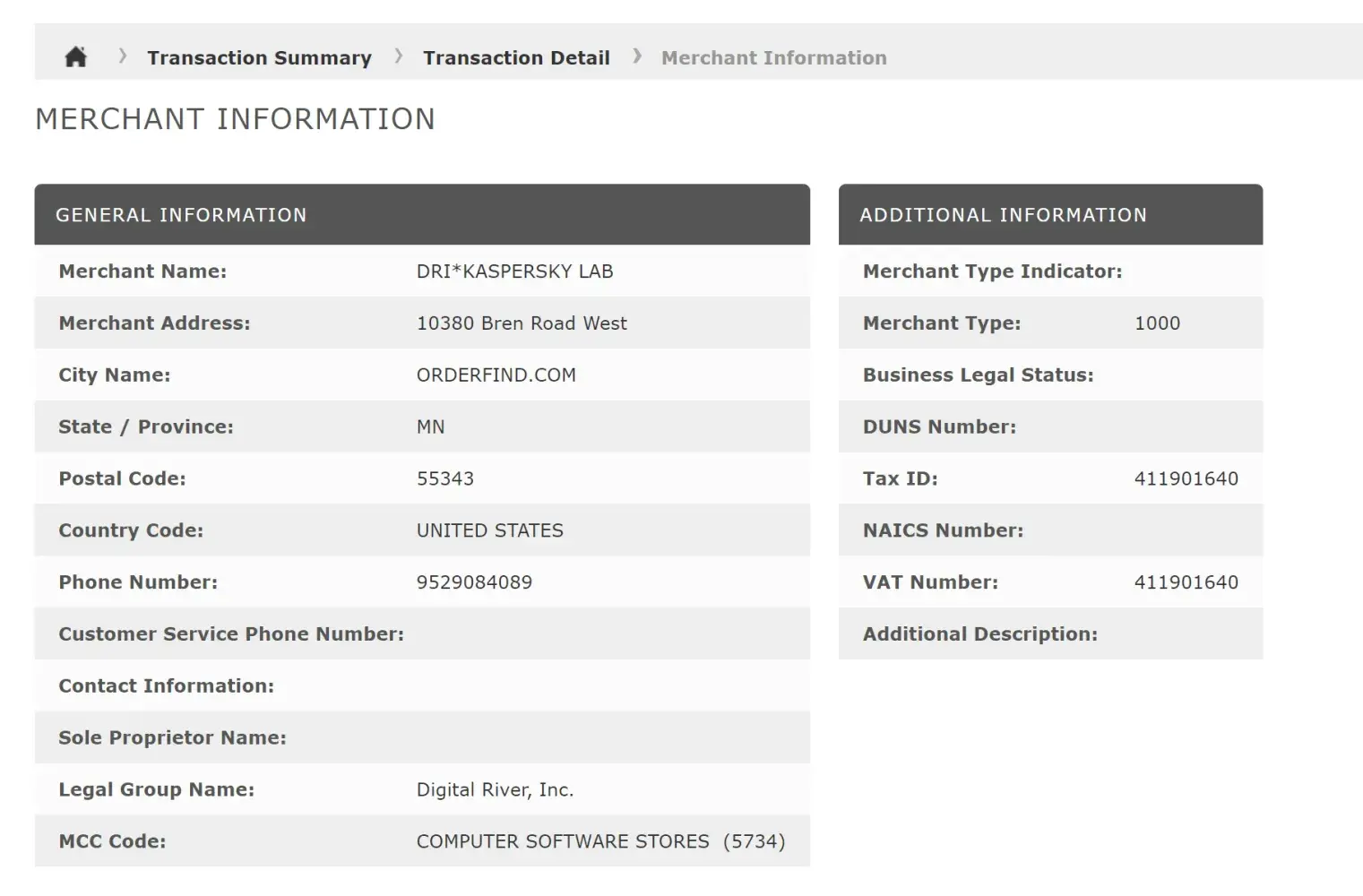Click the Tax ID value 411901640

tap(1186, 478)
